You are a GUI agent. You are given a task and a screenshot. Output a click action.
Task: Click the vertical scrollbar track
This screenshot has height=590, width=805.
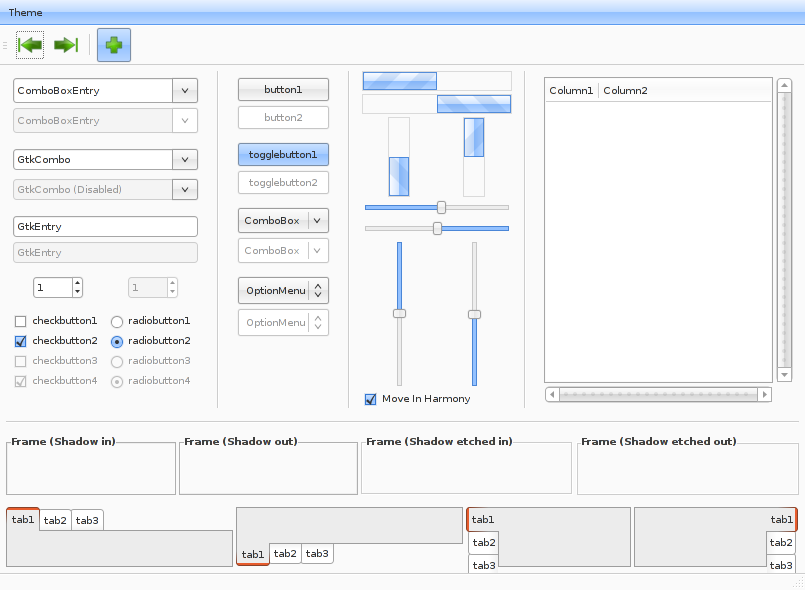784,230
